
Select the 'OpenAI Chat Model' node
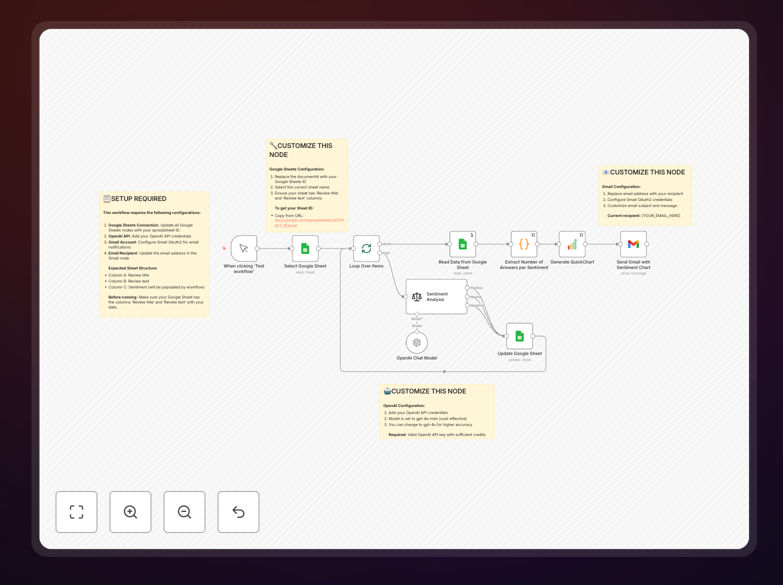(417, 343)
